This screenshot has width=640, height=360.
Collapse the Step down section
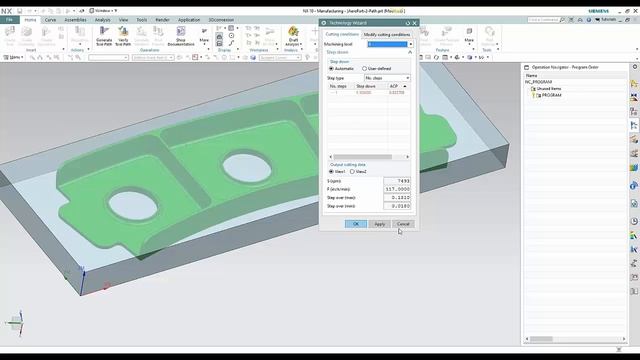click(410, 52)
